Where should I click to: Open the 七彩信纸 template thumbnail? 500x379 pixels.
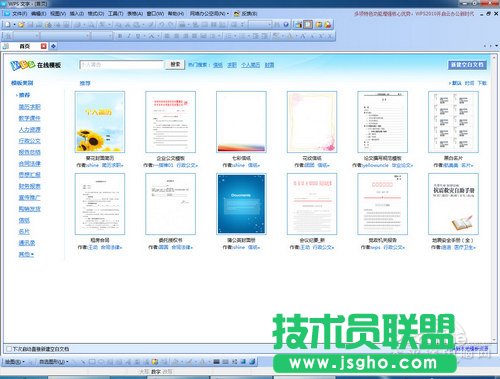241,122
